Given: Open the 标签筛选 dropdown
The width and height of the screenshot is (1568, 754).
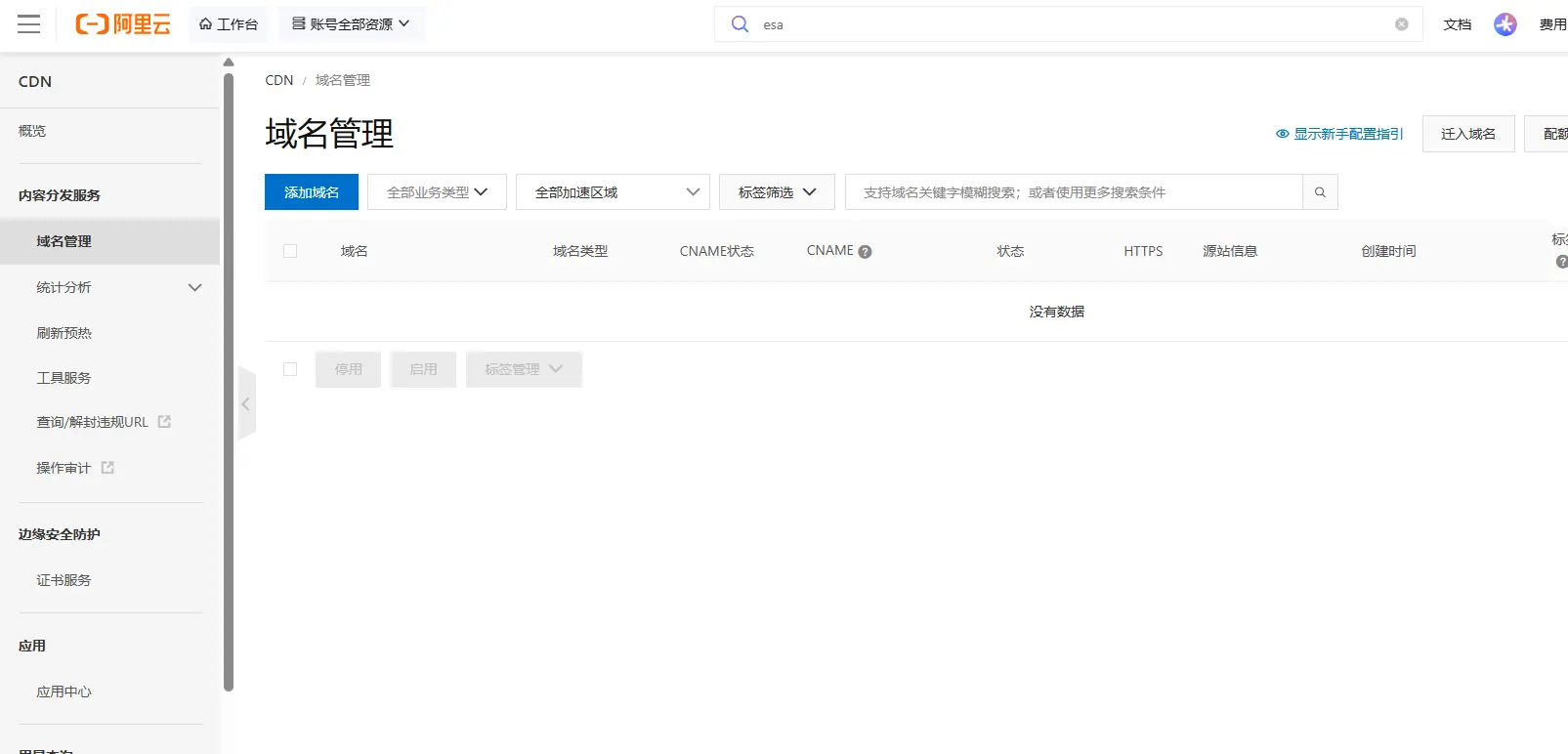Looking at the screenshot, I should pos(777,192).
